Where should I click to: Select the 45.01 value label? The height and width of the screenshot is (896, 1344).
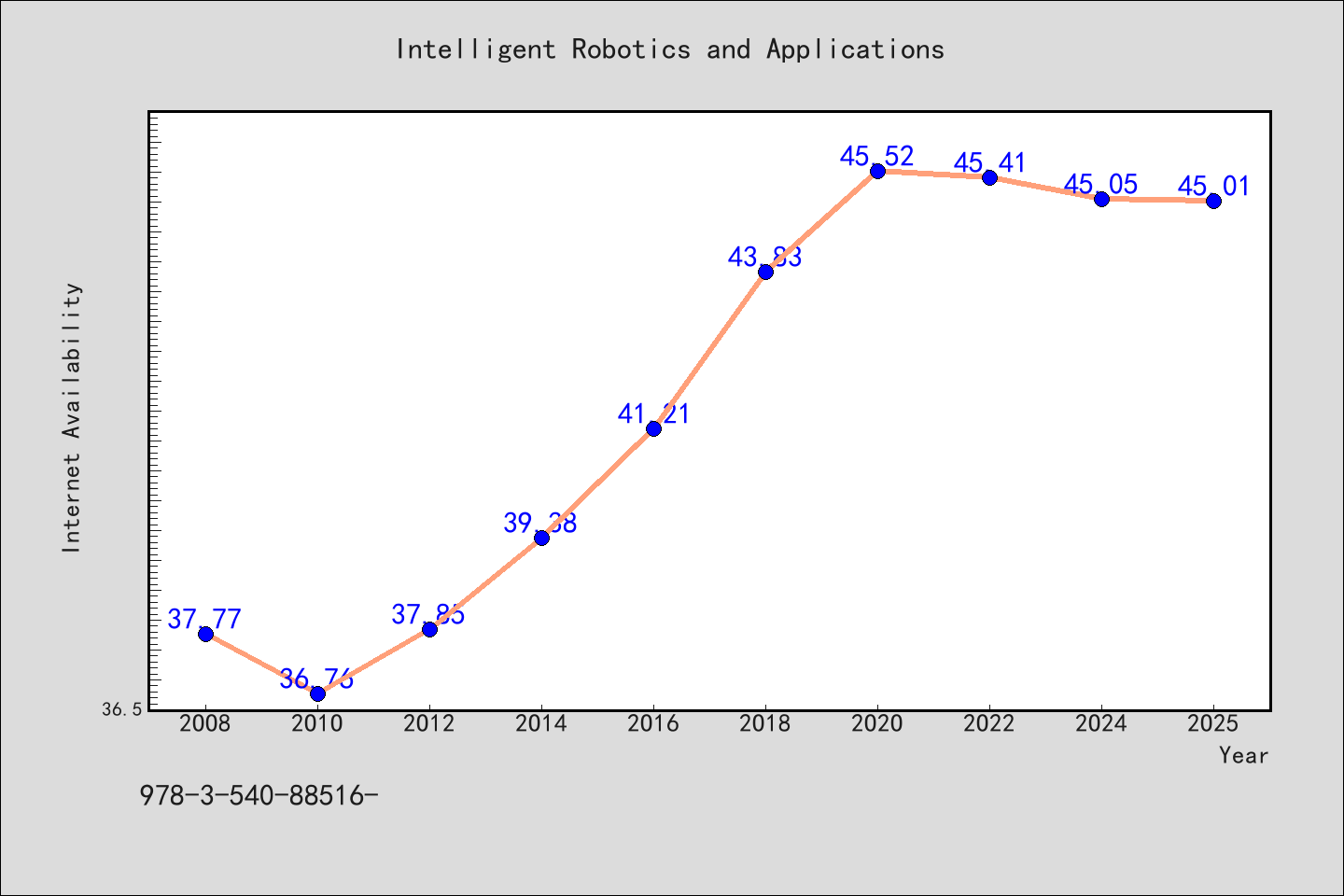click(x=1213, y=186)
